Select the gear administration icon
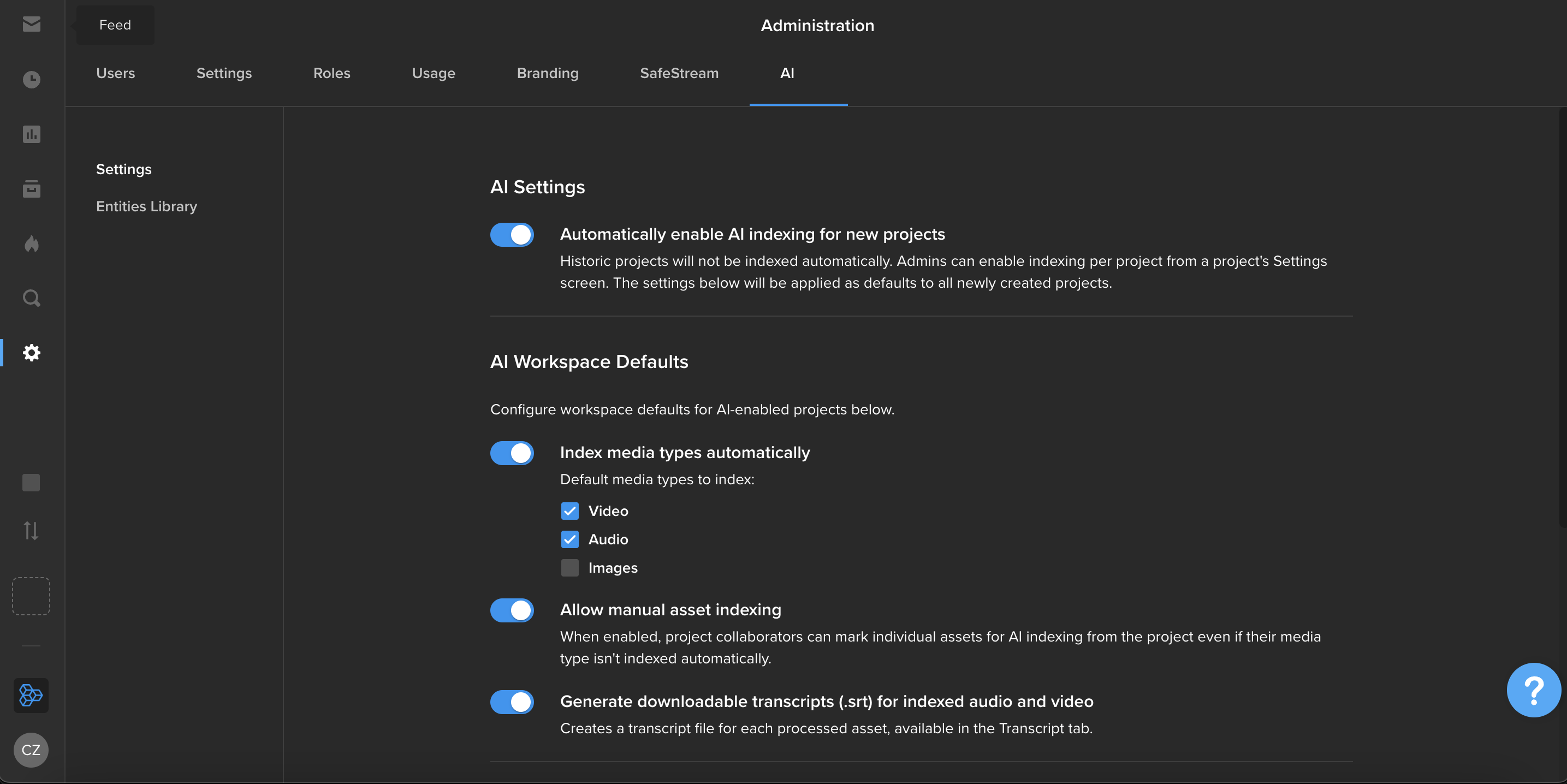1567x784 pixels. point(31,353)
